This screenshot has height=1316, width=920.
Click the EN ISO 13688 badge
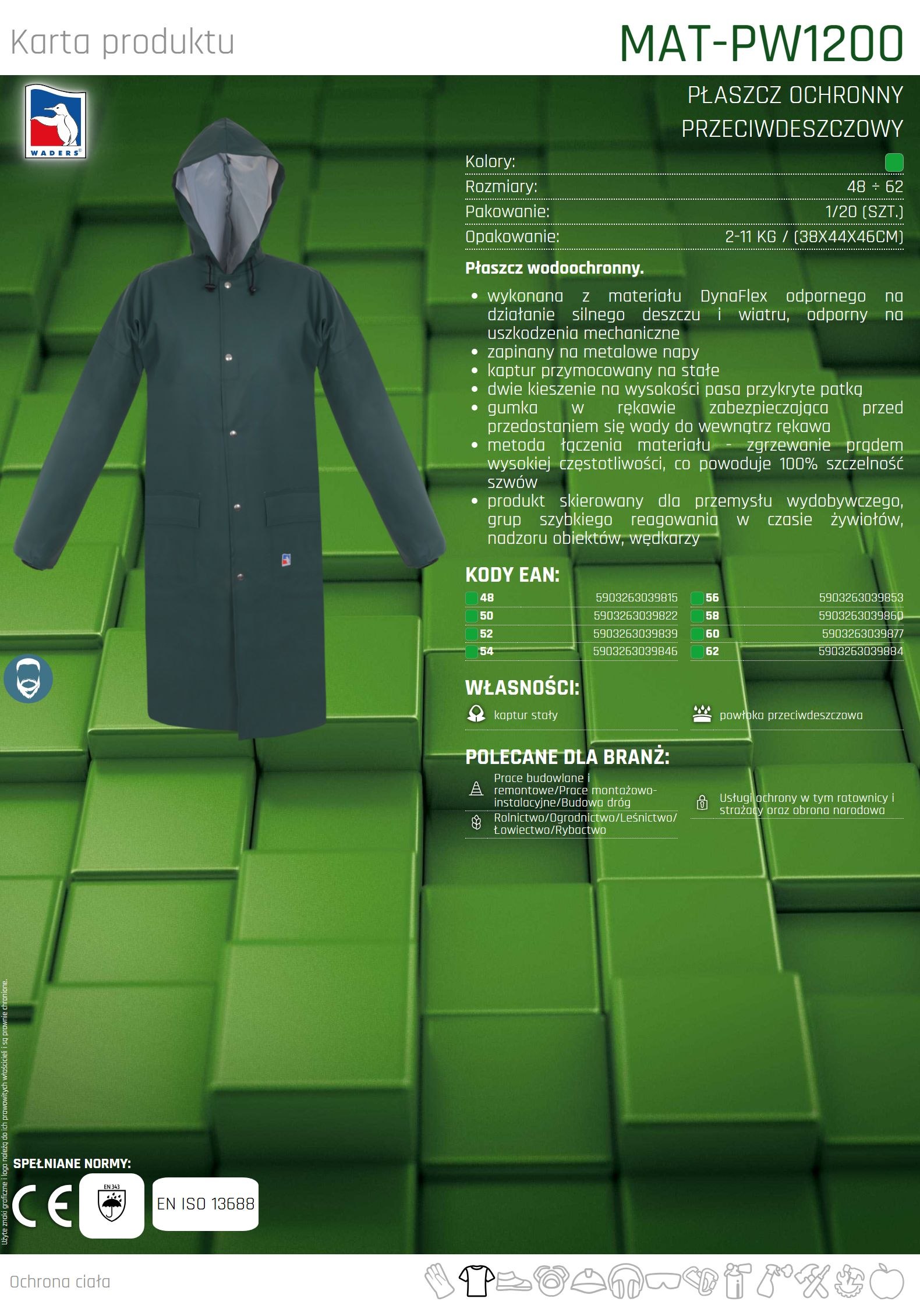click(206, 1204)
